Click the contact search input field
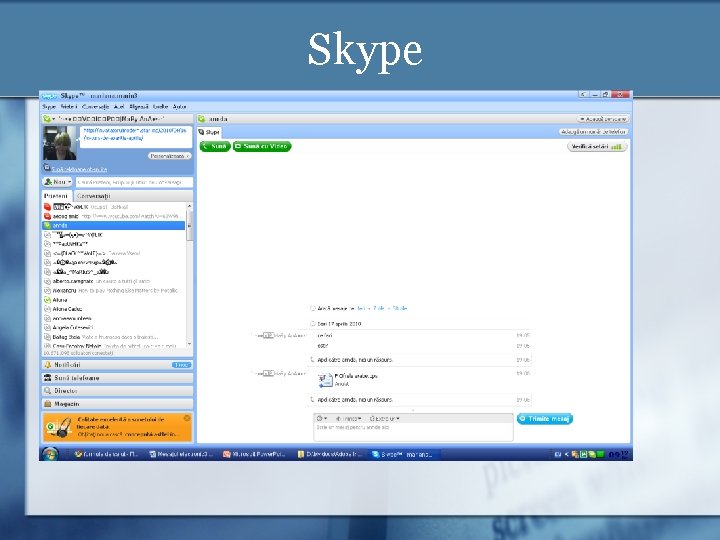 point(134,182)
